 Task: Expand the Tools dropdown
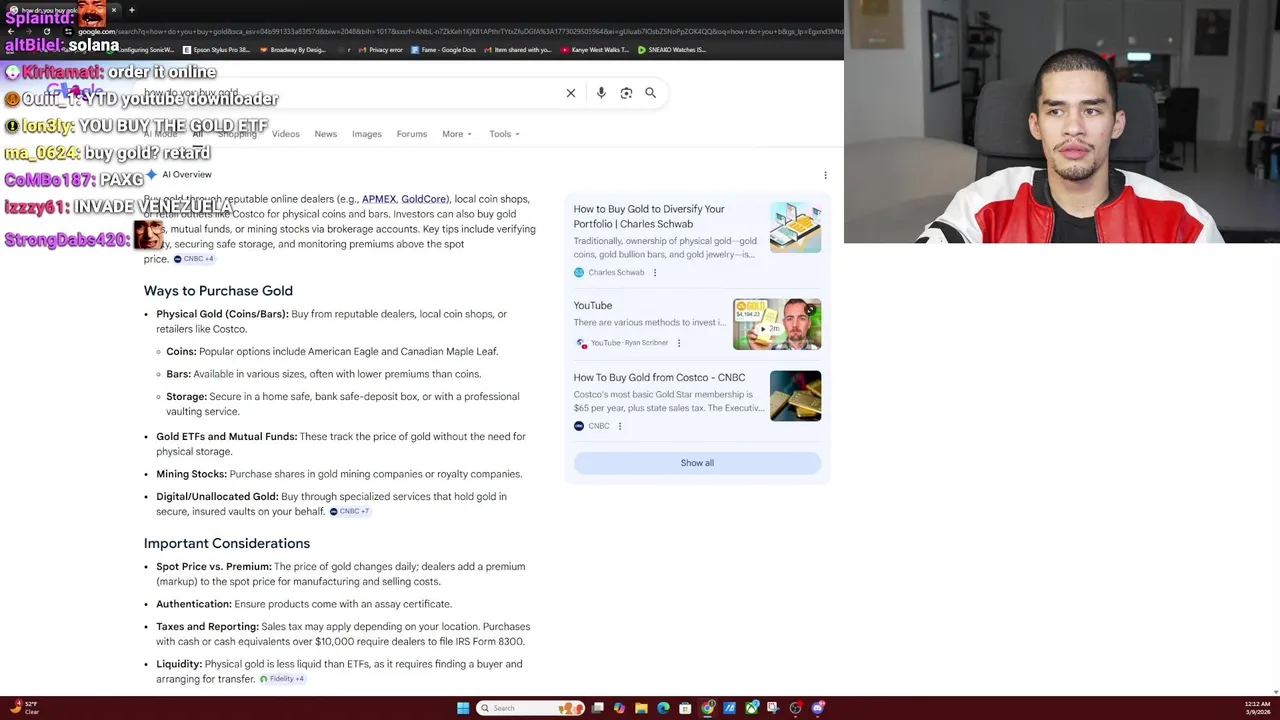(x=504, y=134)
